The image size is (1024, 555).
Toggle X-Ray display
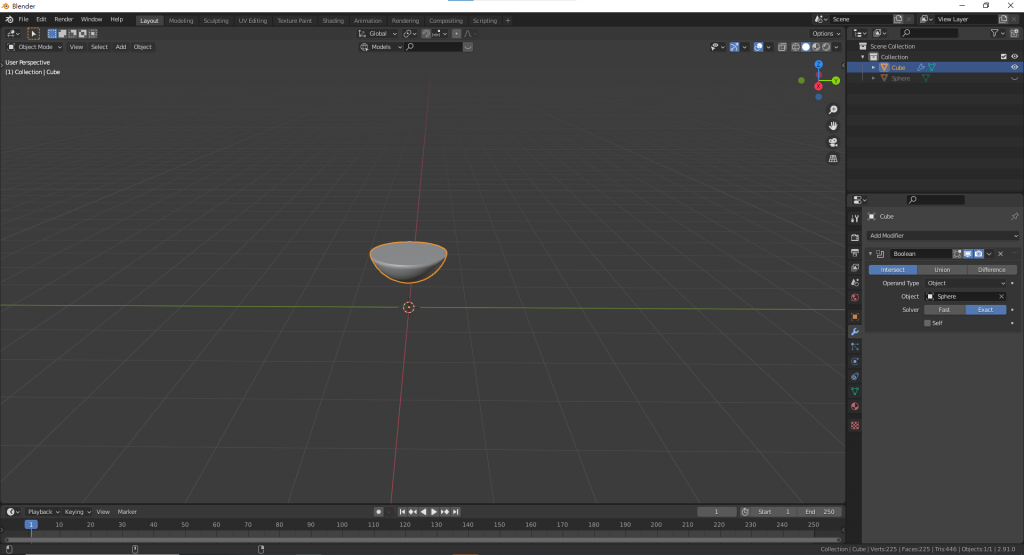click(x=782, y=47)
